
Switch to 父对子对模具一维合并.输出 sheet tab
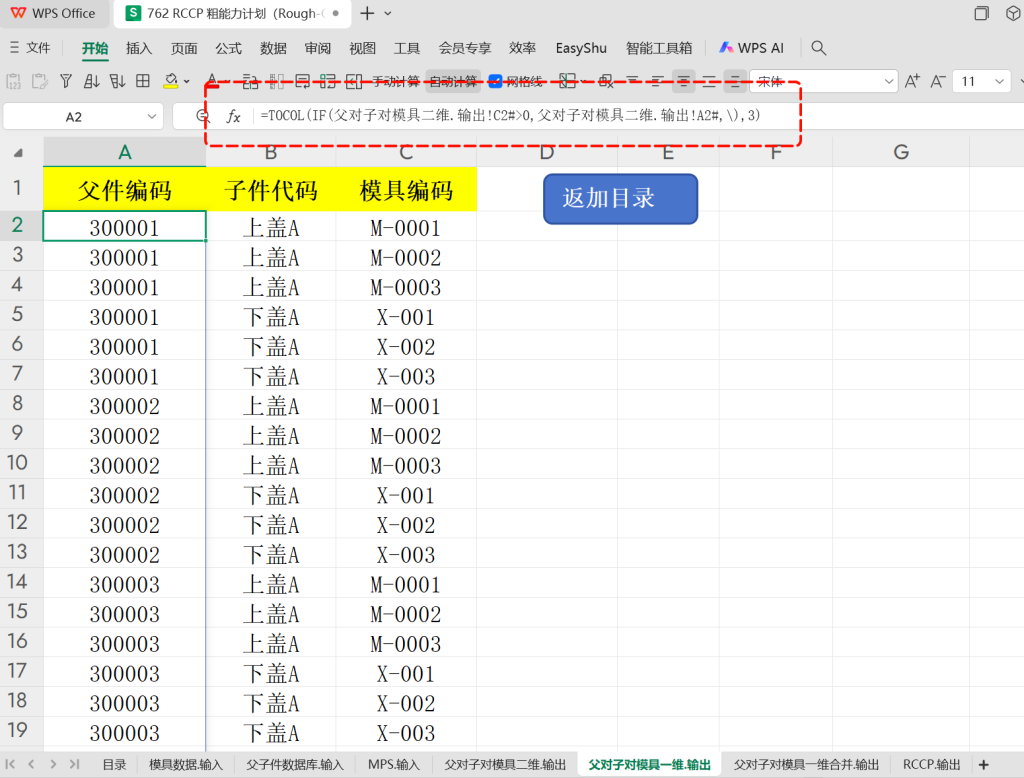pos(806,764)
